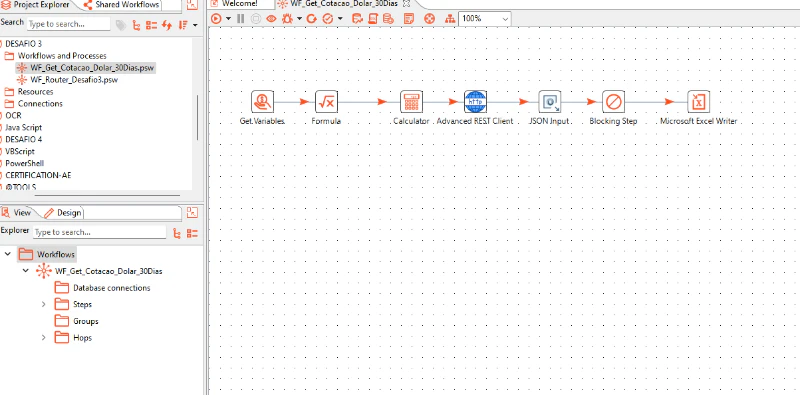Viewport: 800px width, 395px height.
Task: Select the DESAFIO 3 project
Action: click(x=22, y=44)
